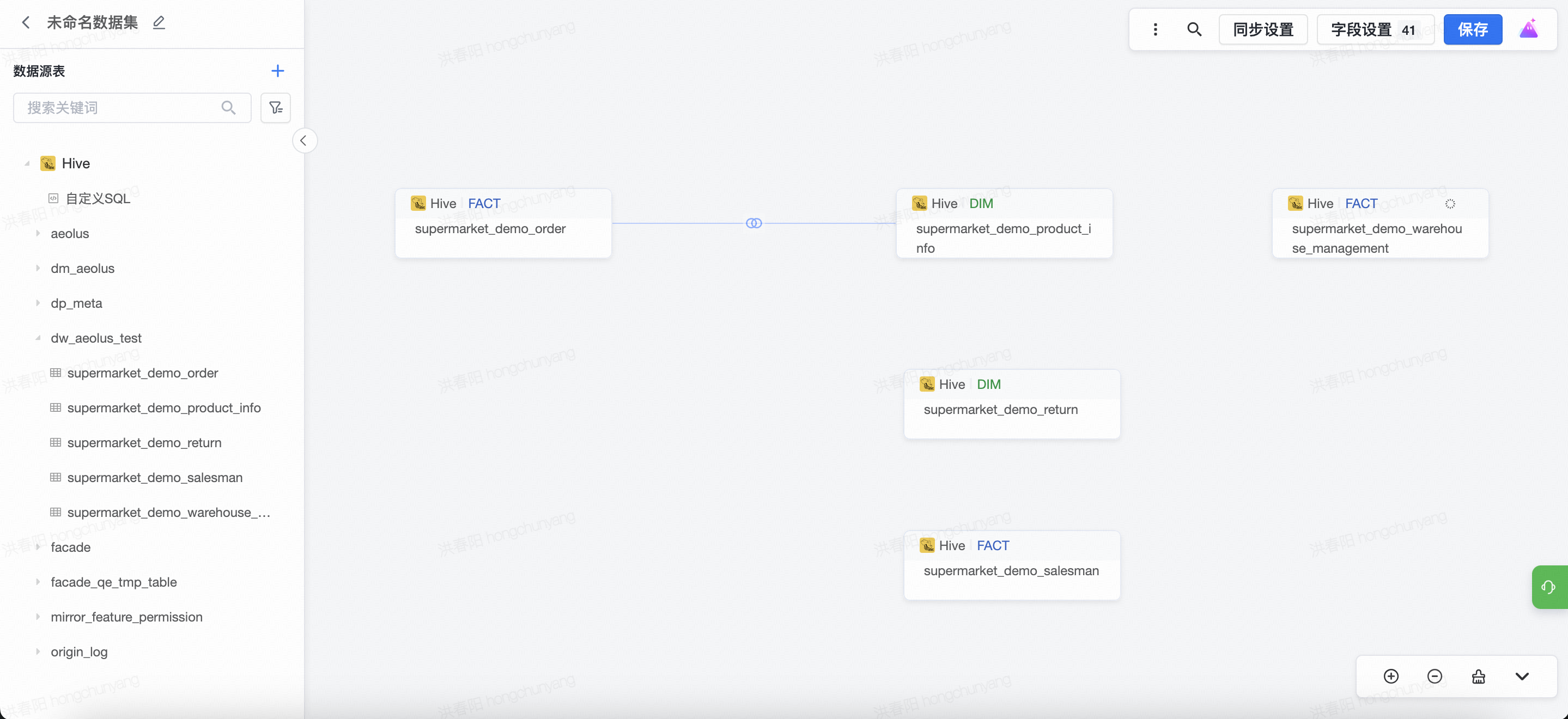1568x719 pixels.
Task: Click the search magnifier in top toolbar
Action: (1194, 29)
